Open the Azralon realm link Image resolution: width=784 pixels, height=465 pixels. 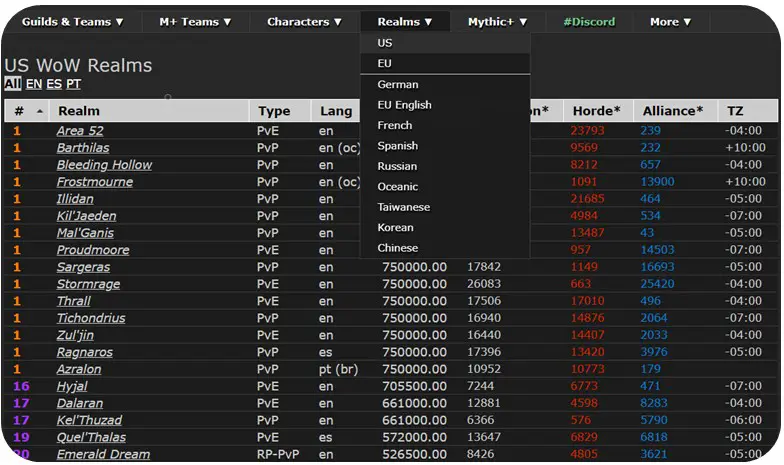[x=79, y=369]
